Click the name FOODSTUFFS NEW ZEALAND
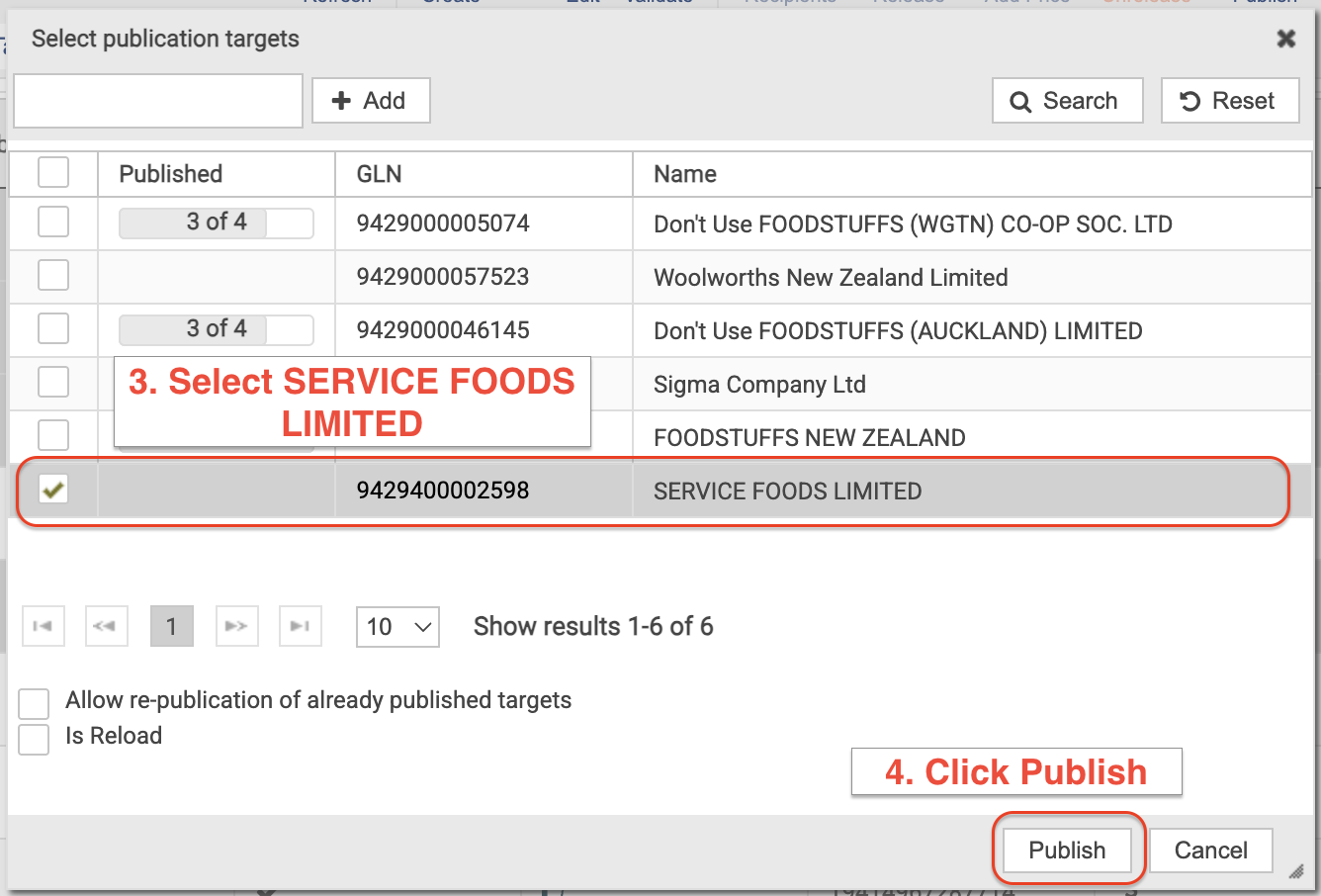The image size is (1321, 896). (810, 438)
